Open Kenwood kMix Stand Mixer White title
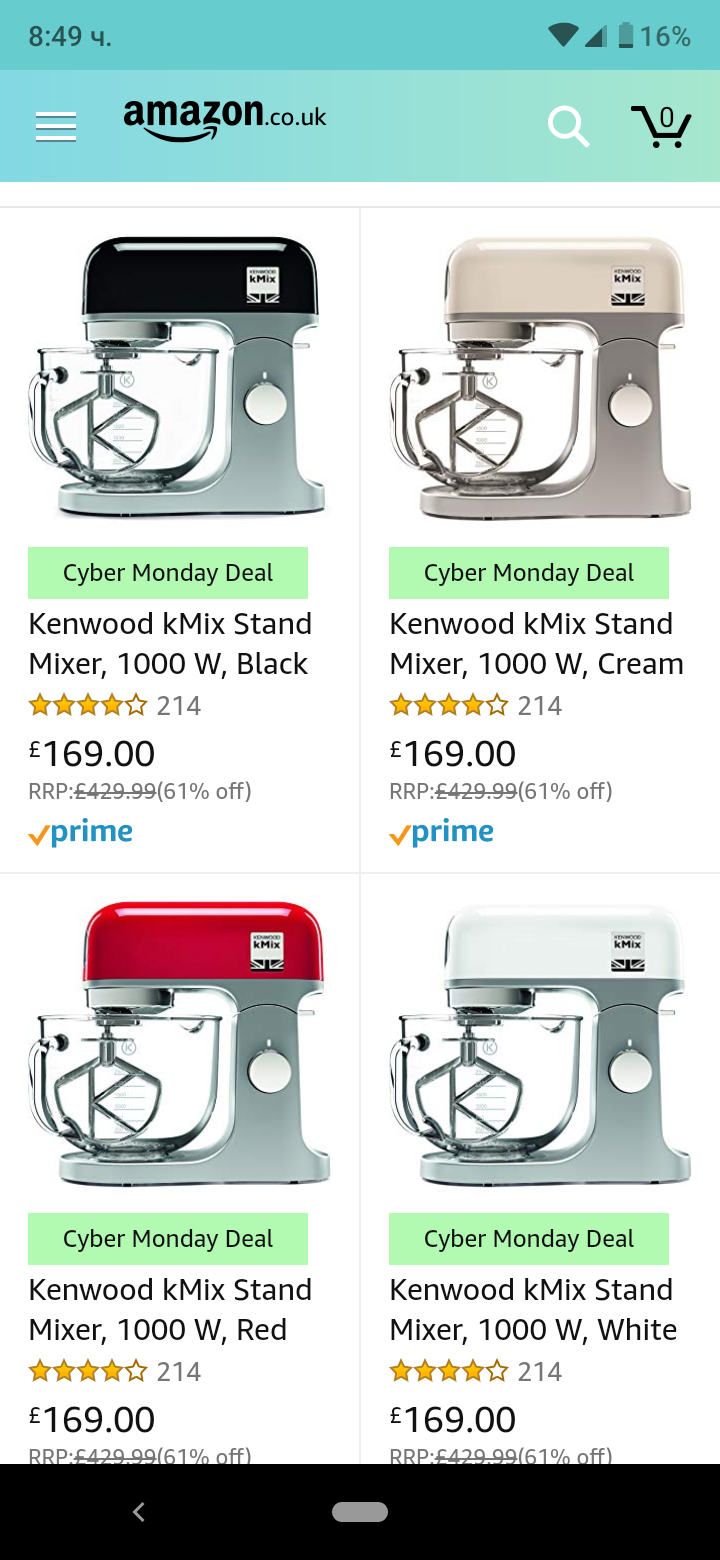Image resolution: width=720 pixels, height=1560 pixels. [533, 1310]
